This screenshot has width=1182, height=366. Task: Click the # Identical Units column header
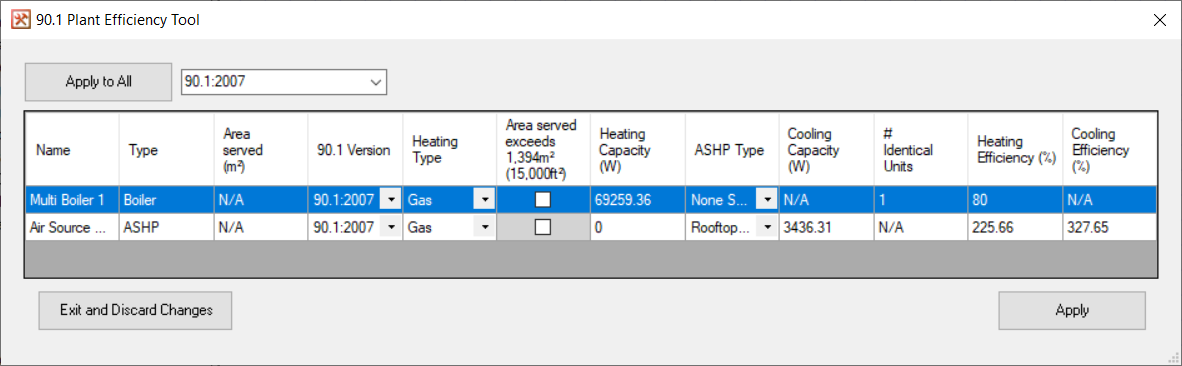pyautogui.click(x=920, y=150)
